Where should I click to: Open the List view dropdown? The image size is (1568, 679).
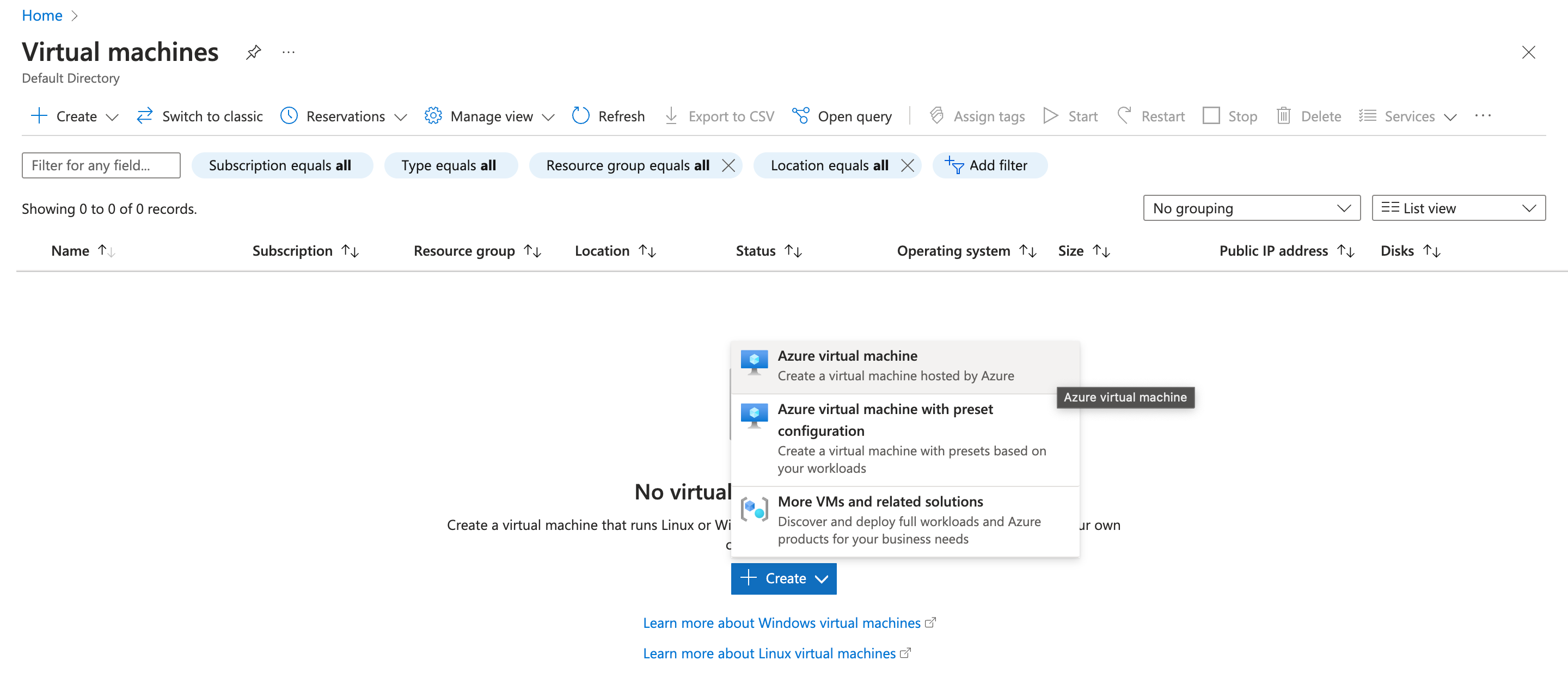(x=1458, y=207)
